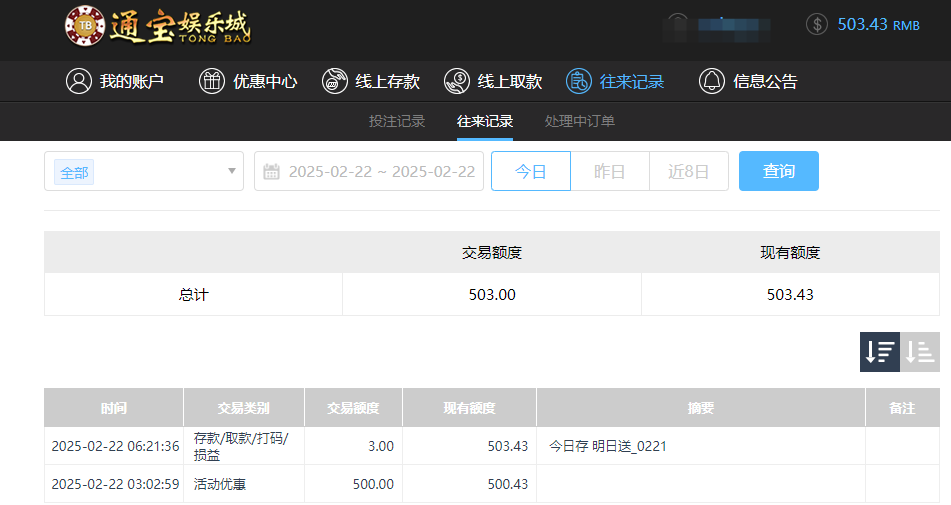This screenshot has height=505, width=951.
Task: Click the 备注 column header
Action: pyautogui.click(x=902, y=408)
